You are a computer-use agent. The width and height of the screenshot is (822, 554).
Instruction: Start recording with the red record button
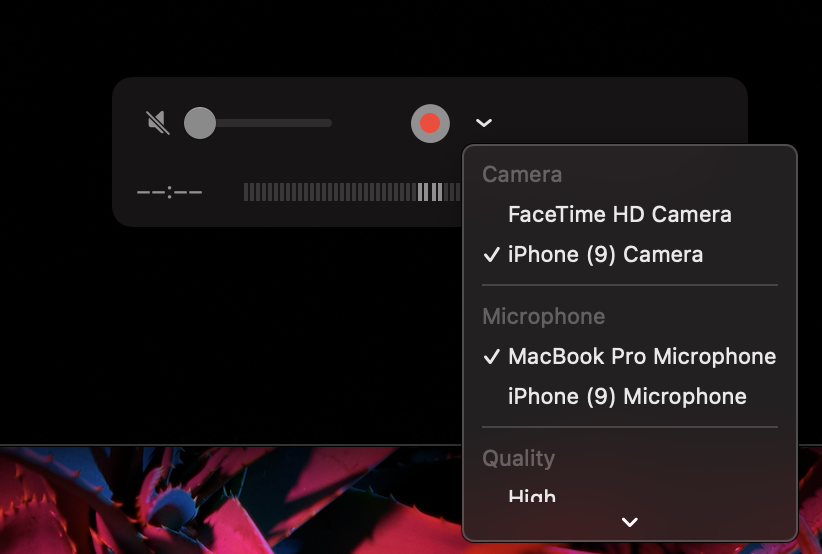point(430,123)
